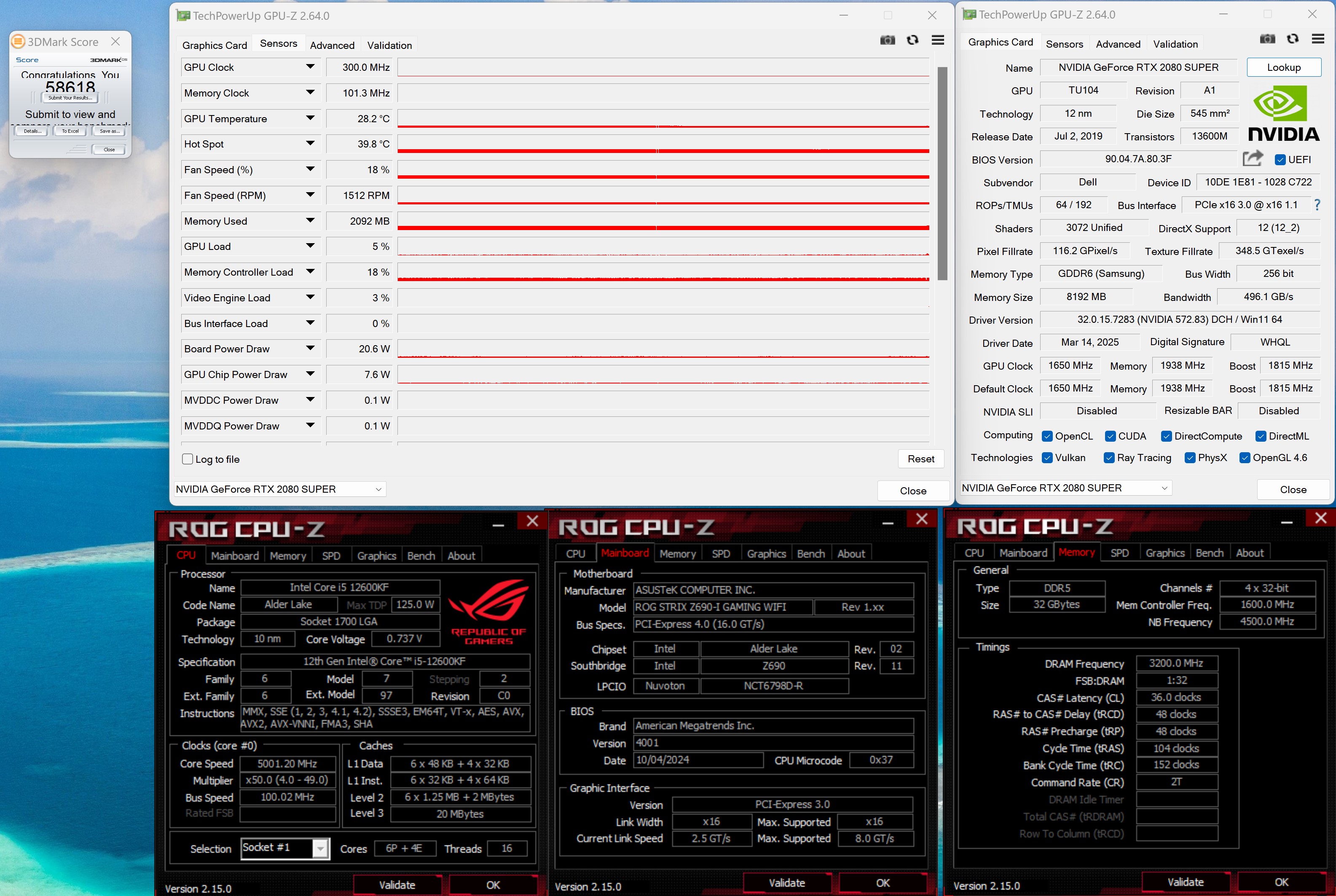Click the GPU Name field showing RTX 2080 SUPER
1336x896 pixels.
tap(1138, 67)
